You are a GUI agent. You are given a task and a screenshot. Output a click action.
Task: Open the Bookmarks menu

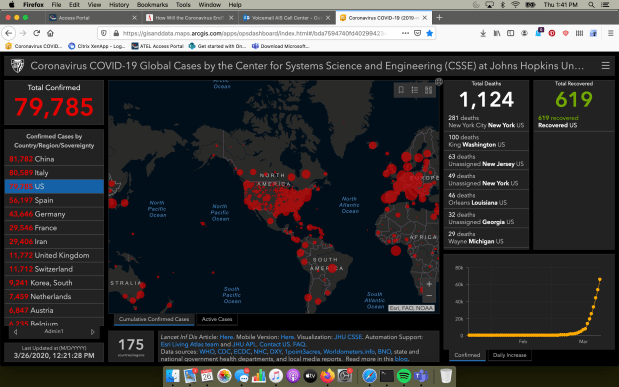152,5
